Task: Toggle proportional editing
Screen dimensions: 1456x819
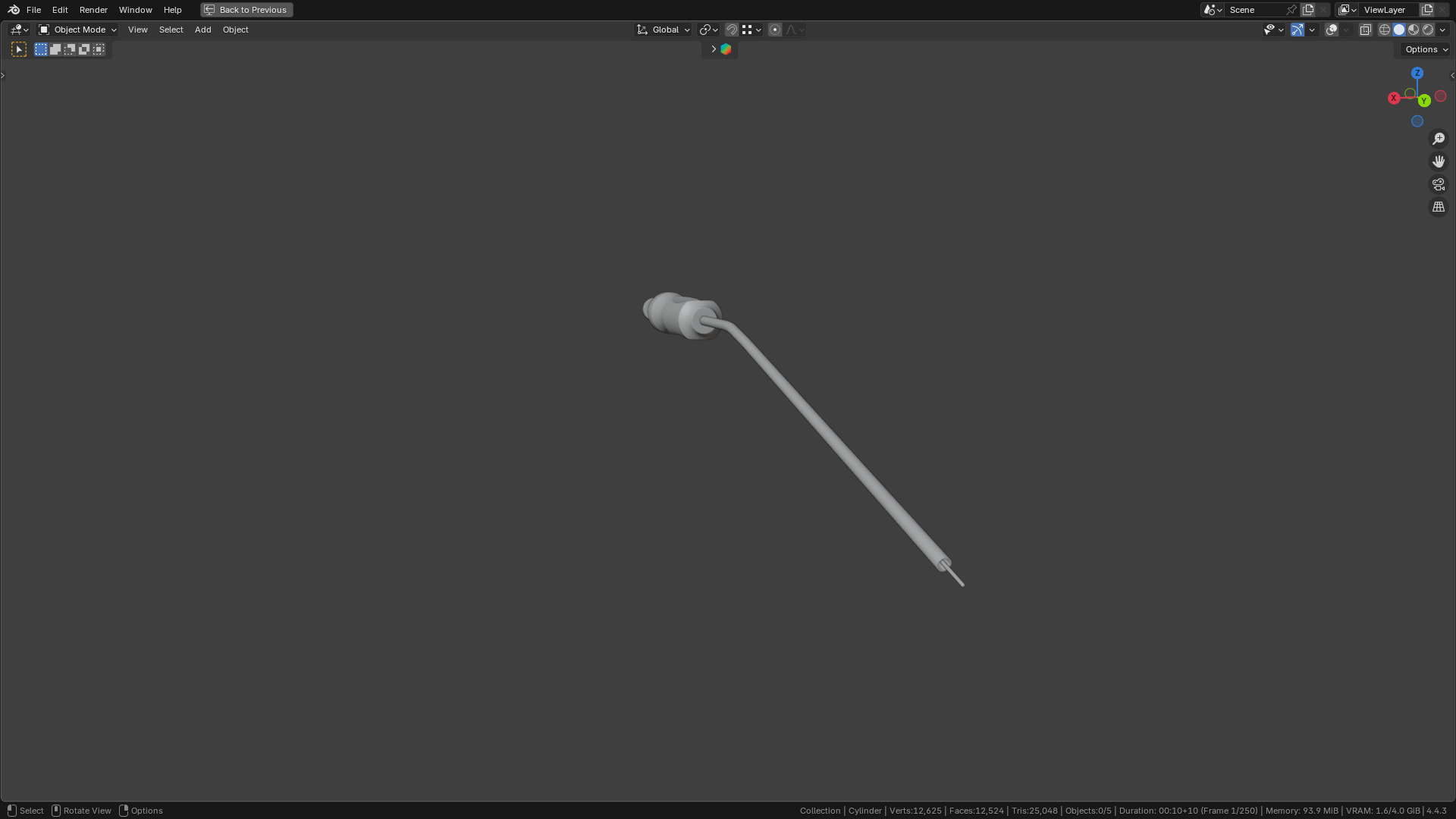Action: point(775,30)
